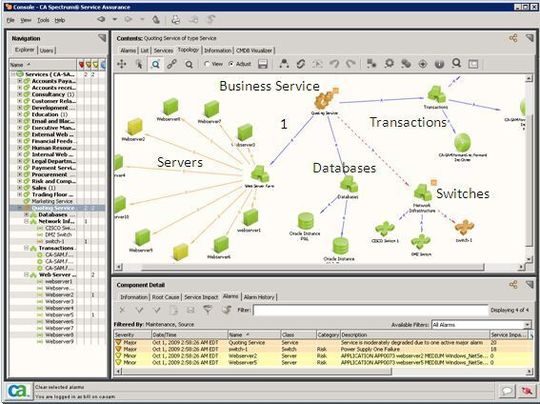Click into the Filter text field

point(370,310)
